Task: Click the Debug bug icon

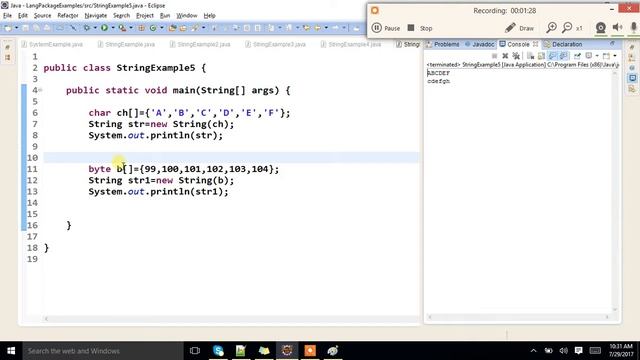Action: [x=87, y=28]
